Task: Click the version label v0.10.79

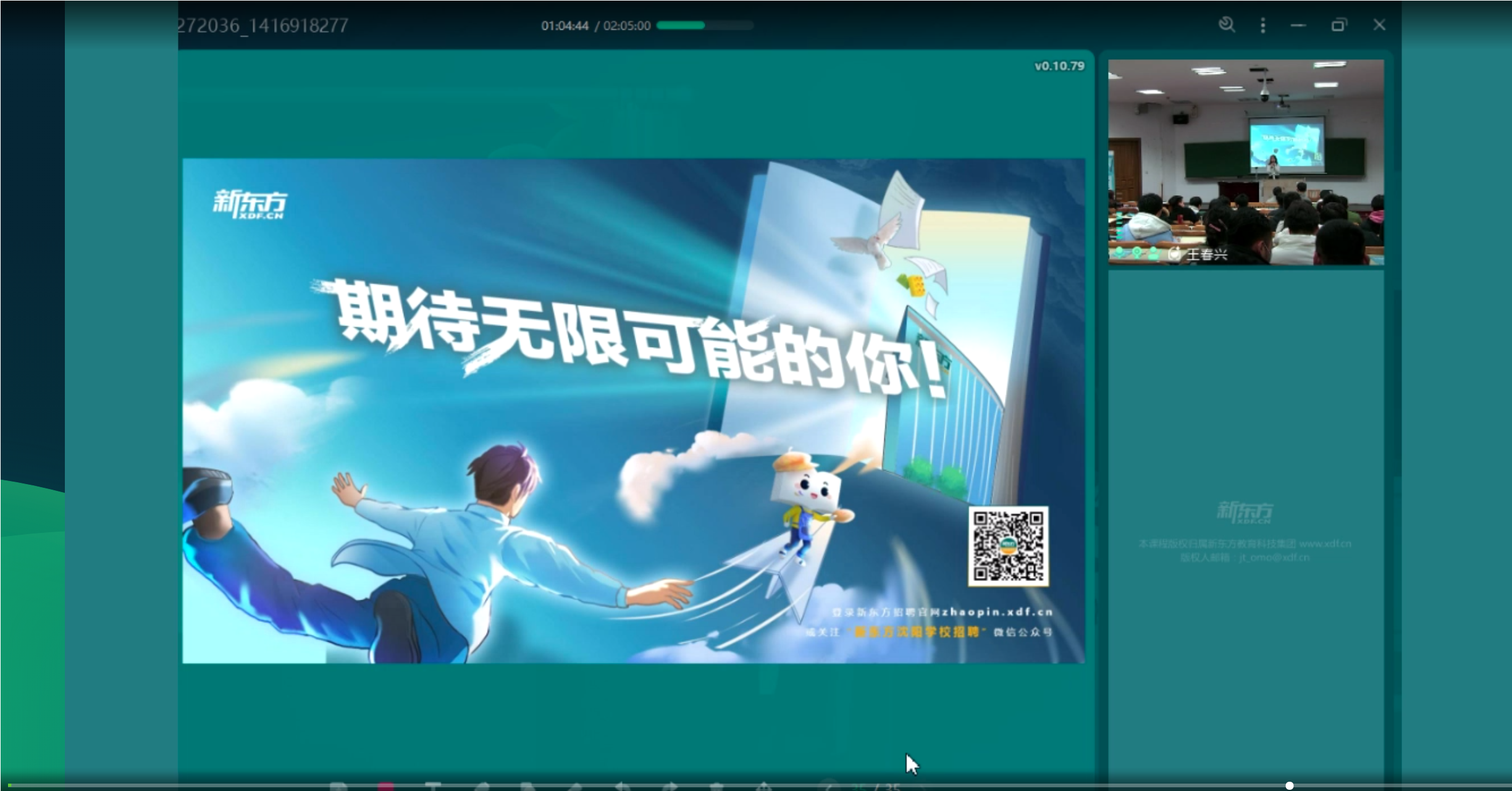Action: 1059,66
